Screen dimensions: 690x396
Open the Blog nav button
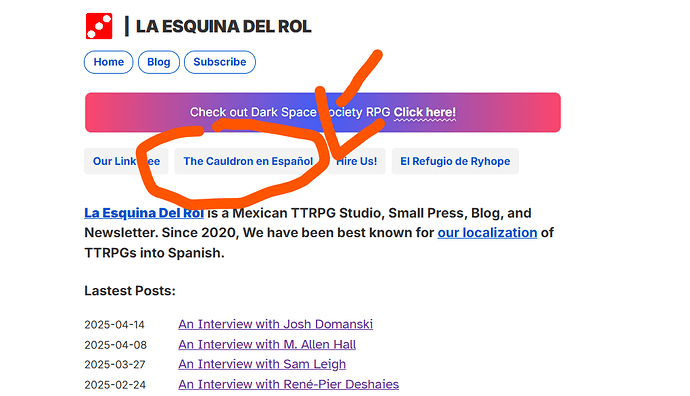click(x=159, y=62)
